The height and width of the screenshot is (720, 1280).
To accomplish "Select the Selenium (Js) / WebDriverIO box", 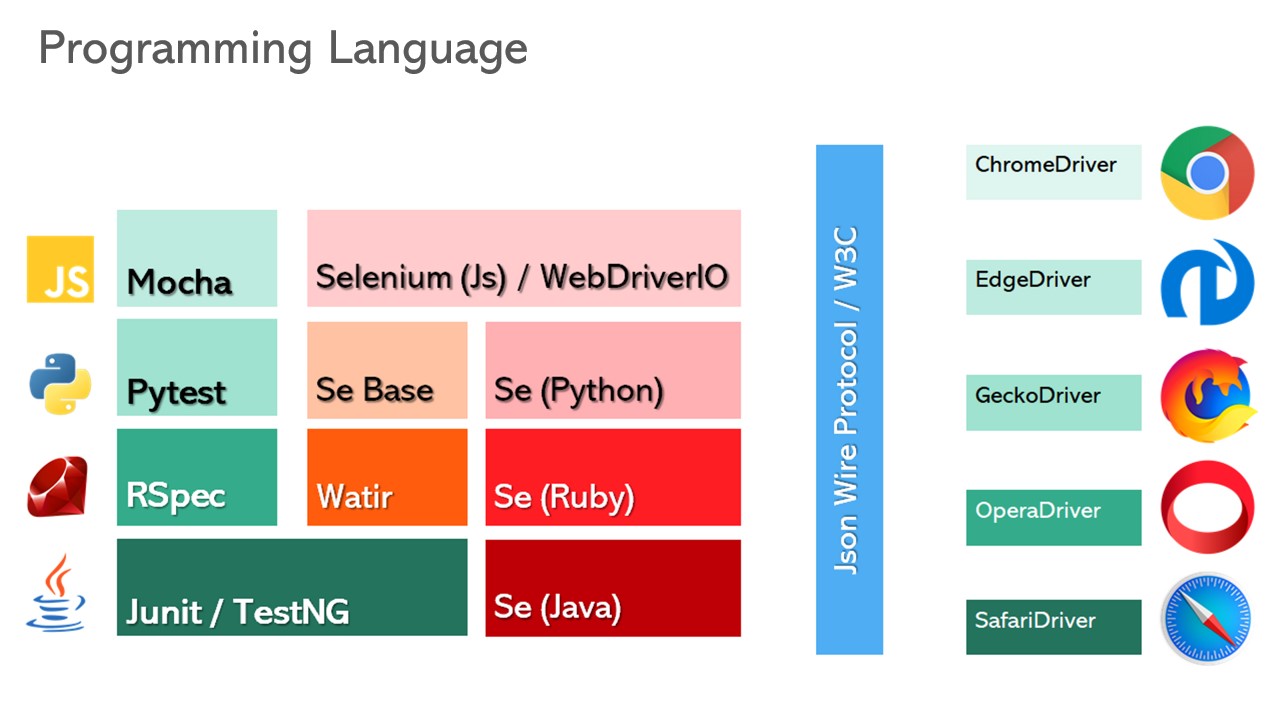I will click(x=524, y=258).
